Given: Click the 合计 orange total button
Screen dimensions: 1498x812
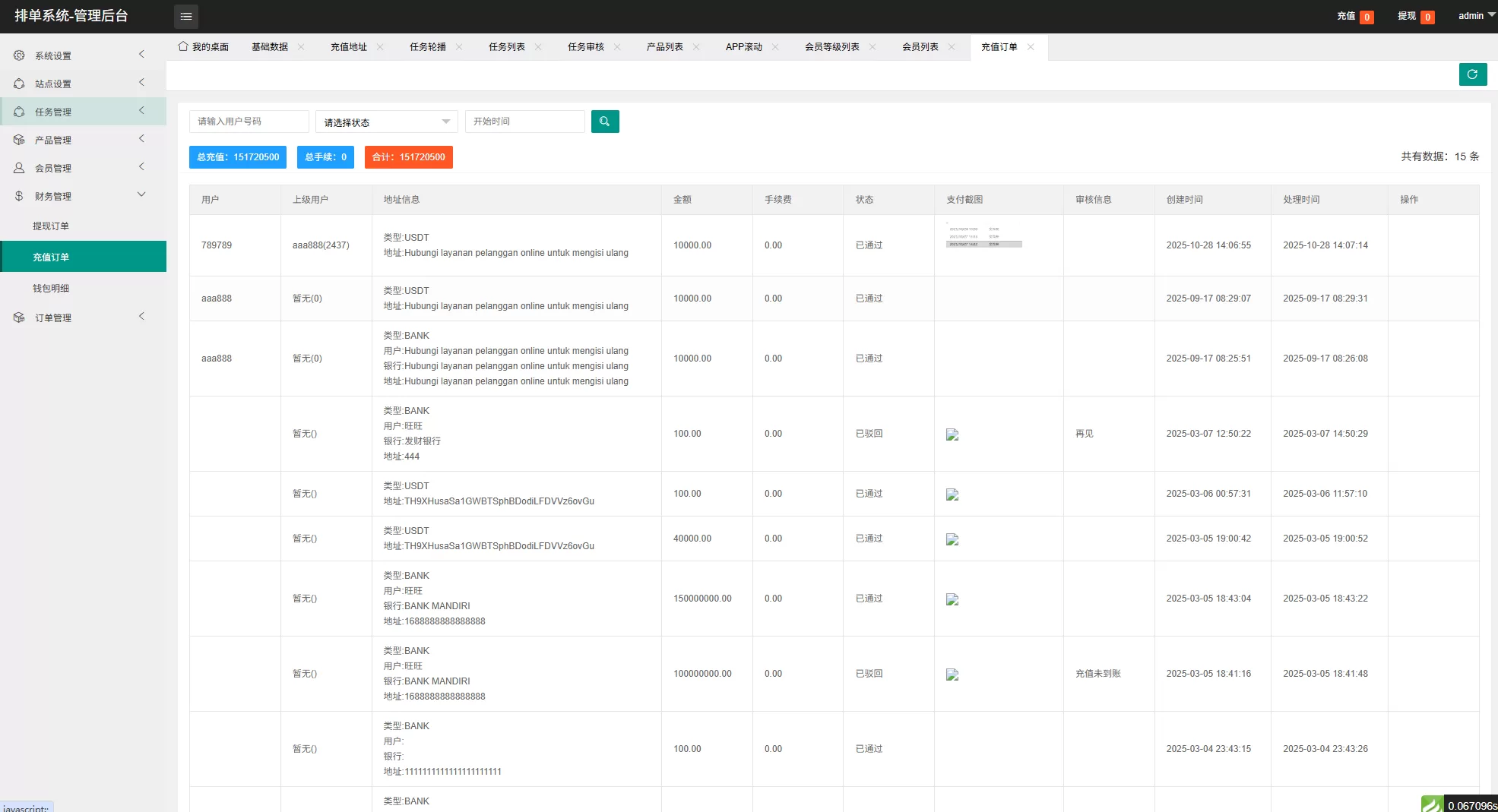Looking at the screenshot, I should pyautogui.click(x=408, y=157).
